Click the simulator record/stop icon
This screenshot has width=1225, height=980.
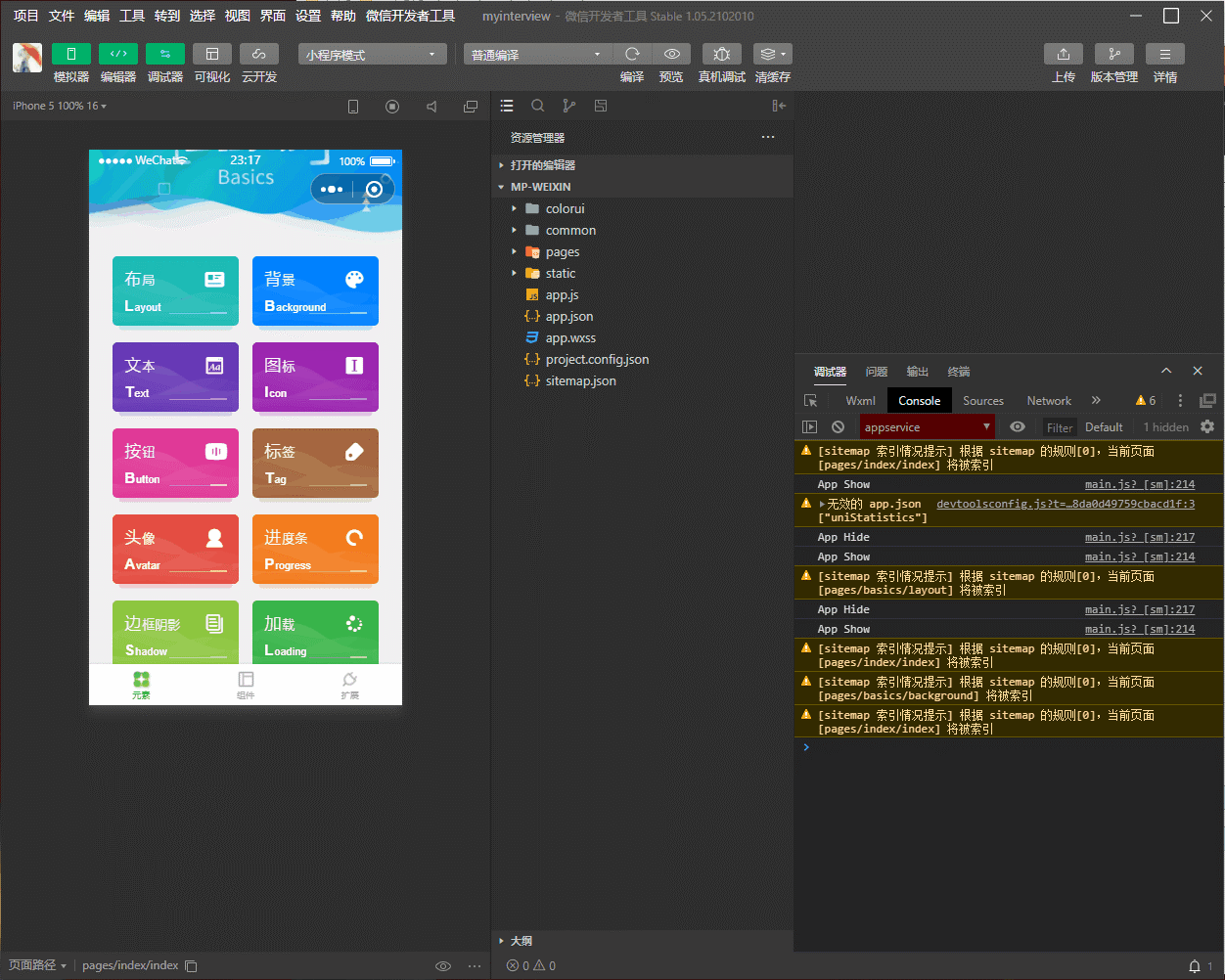point(392,107)
